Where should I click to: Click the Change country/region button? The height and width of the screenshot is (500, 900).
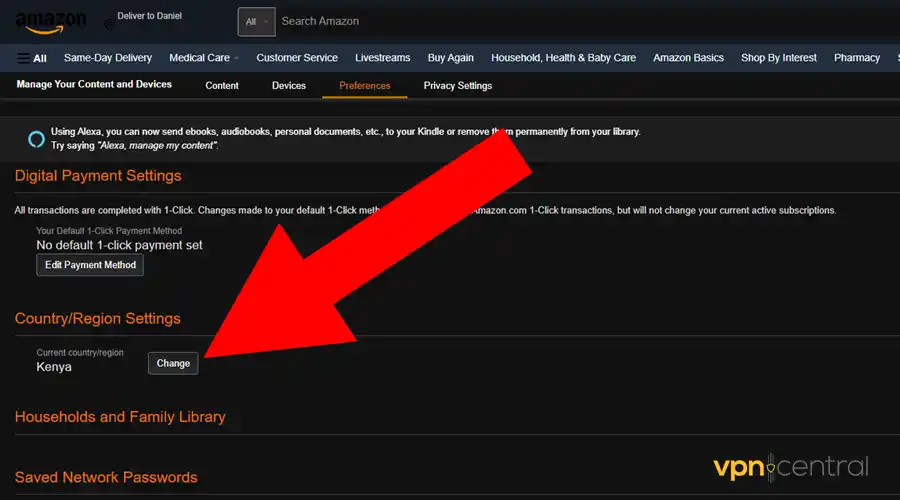coord(173,363)
